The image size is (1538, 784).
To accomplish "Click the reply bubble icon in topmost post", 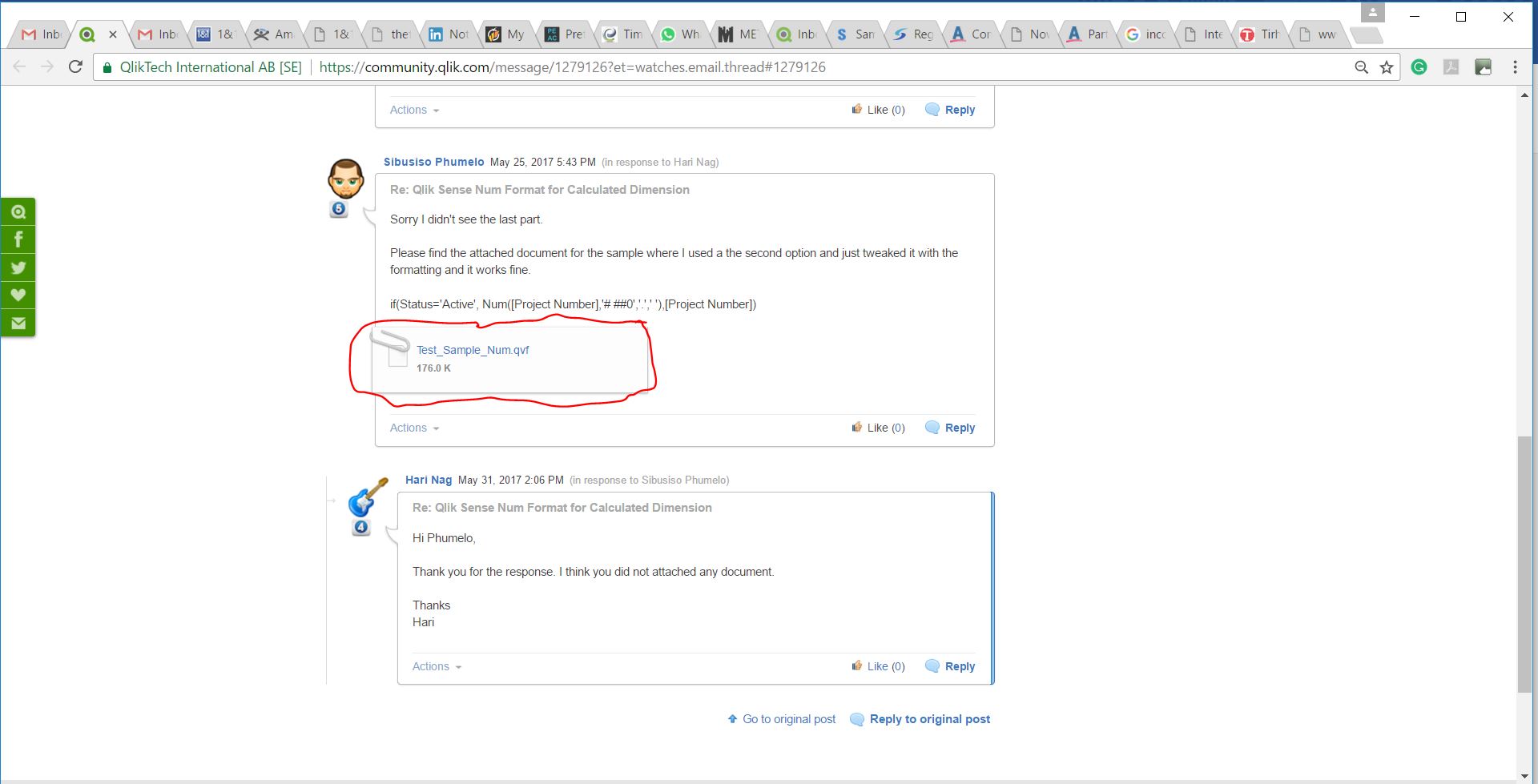I will [x=932, y=110].
